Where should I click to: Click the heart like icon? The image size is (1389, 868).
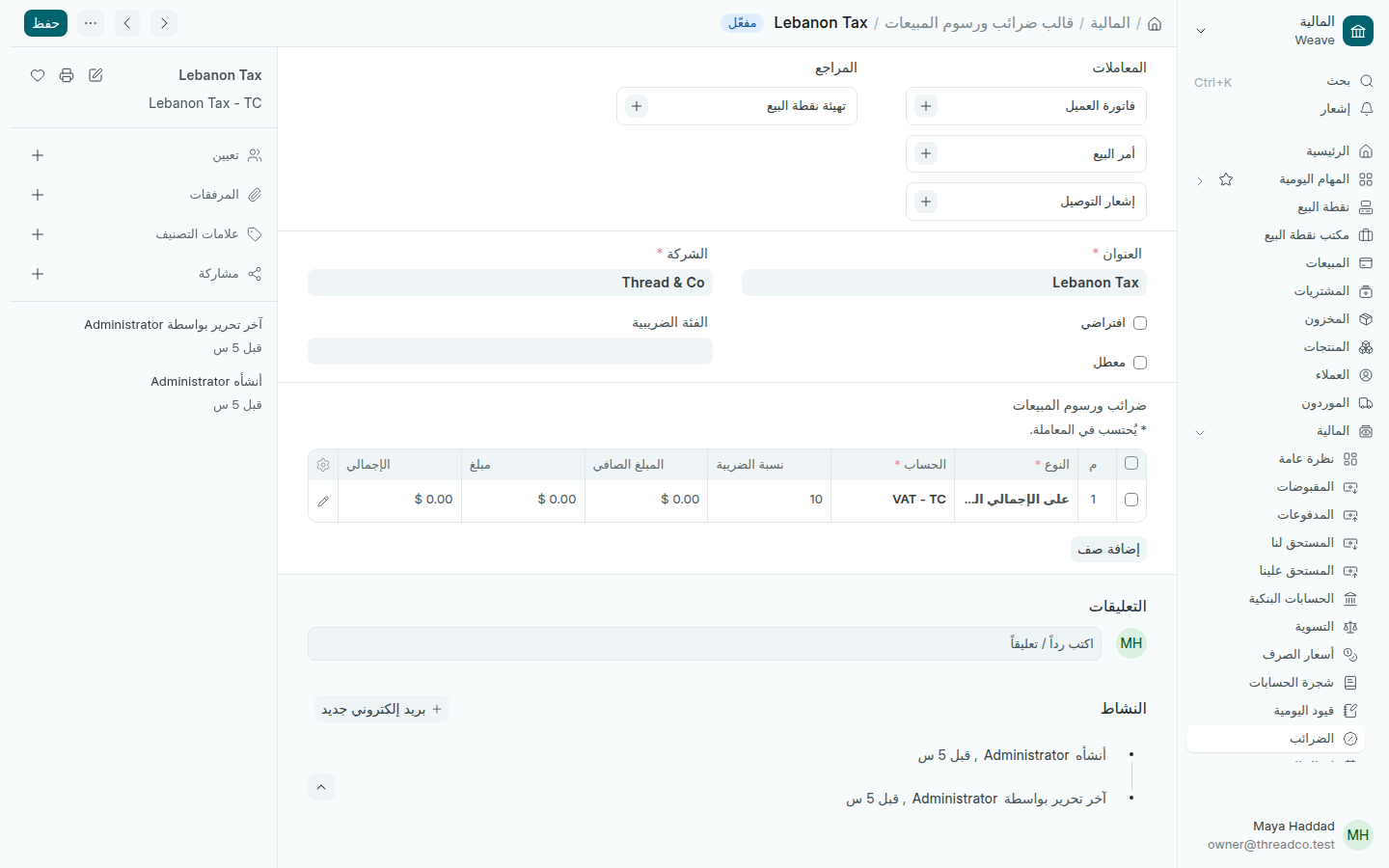pos(38,75)
